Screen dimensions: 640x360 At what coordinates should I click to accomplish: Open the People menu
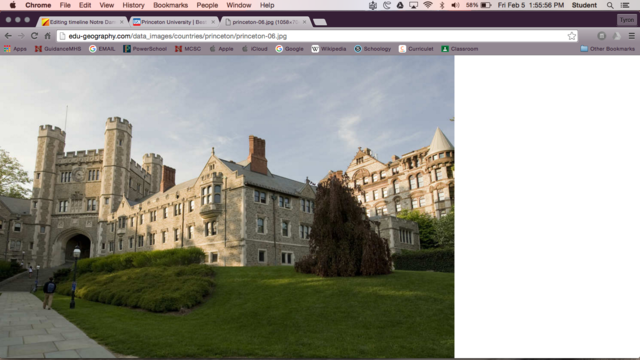tap(207, 5)
